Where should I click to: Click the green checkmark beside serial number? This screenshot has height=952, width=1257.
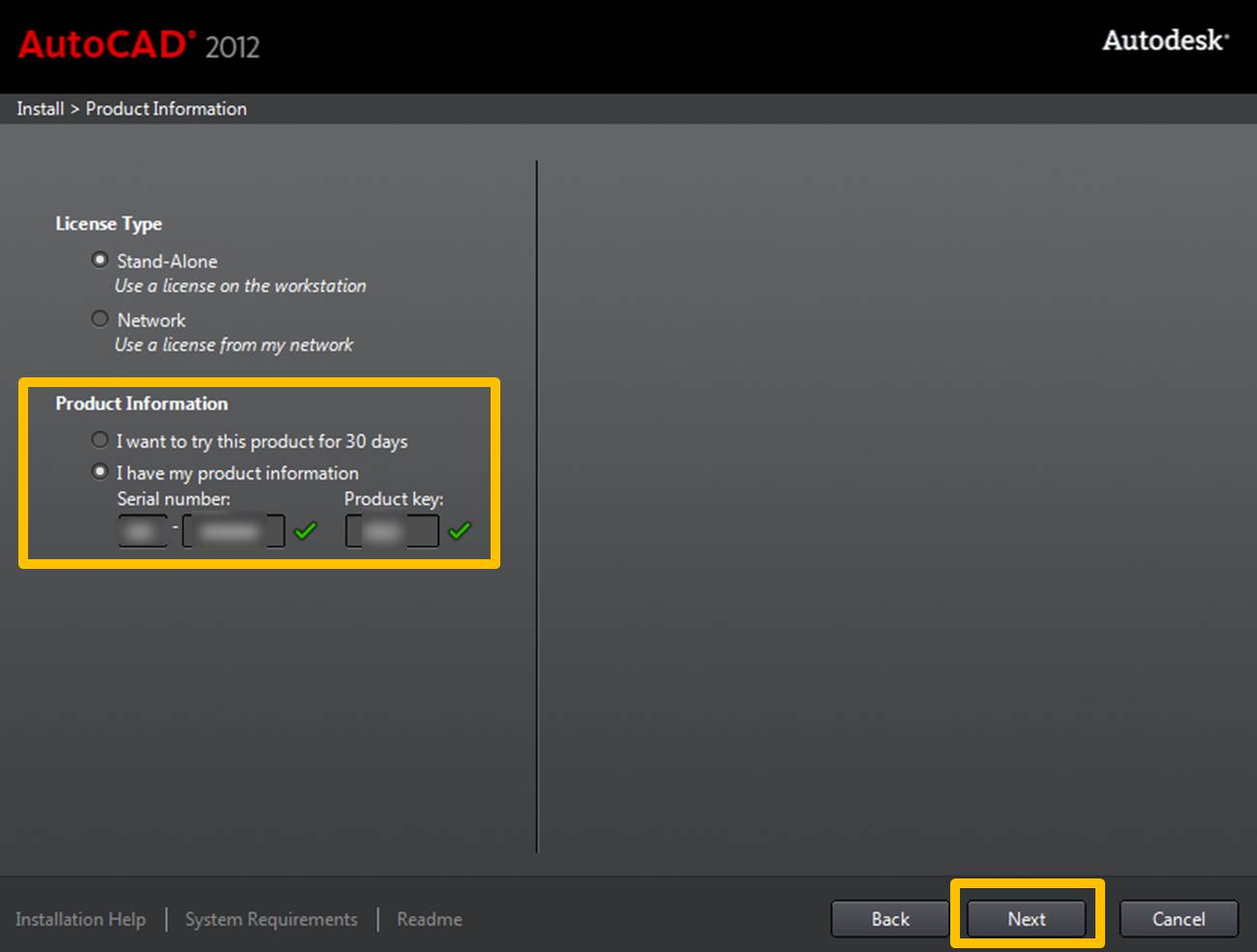click(x=306, y=530)
